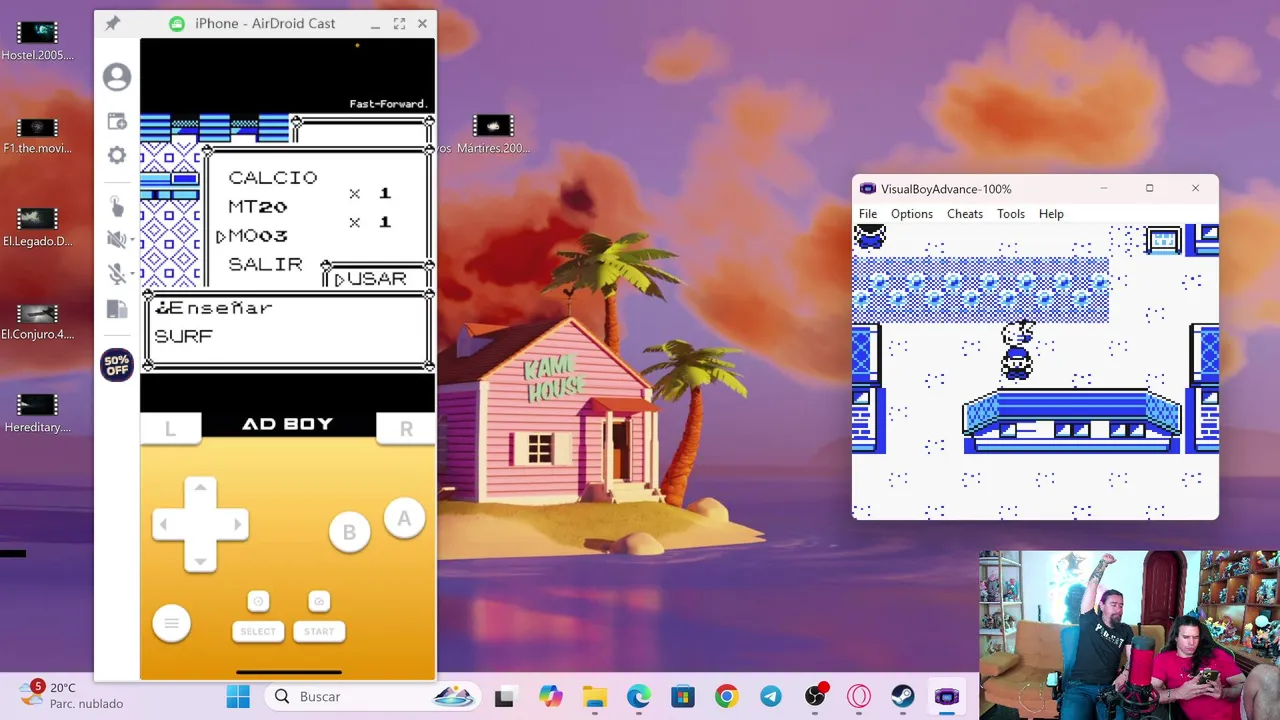
Task: Open VisualBoyAdvance File menu
Action: [868, 214]
